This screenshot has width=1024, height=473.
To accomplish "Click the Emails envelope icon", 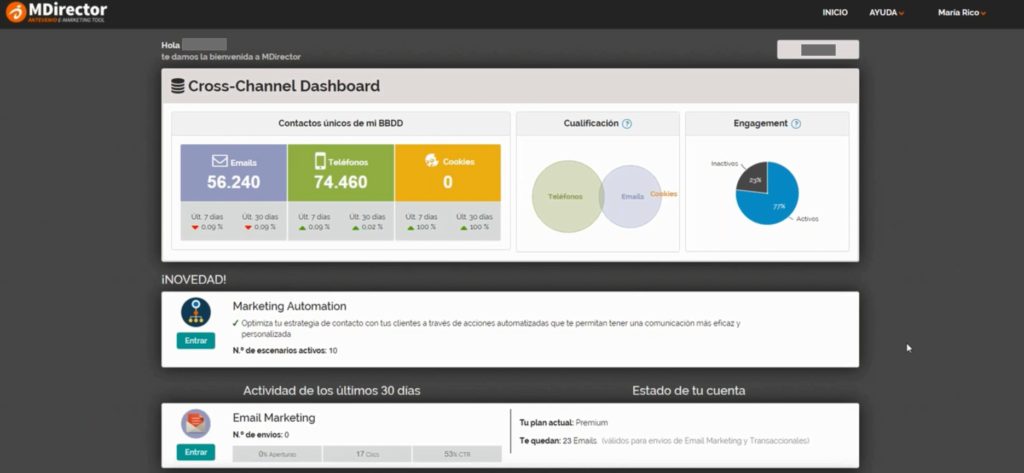I will pos(219,161).
